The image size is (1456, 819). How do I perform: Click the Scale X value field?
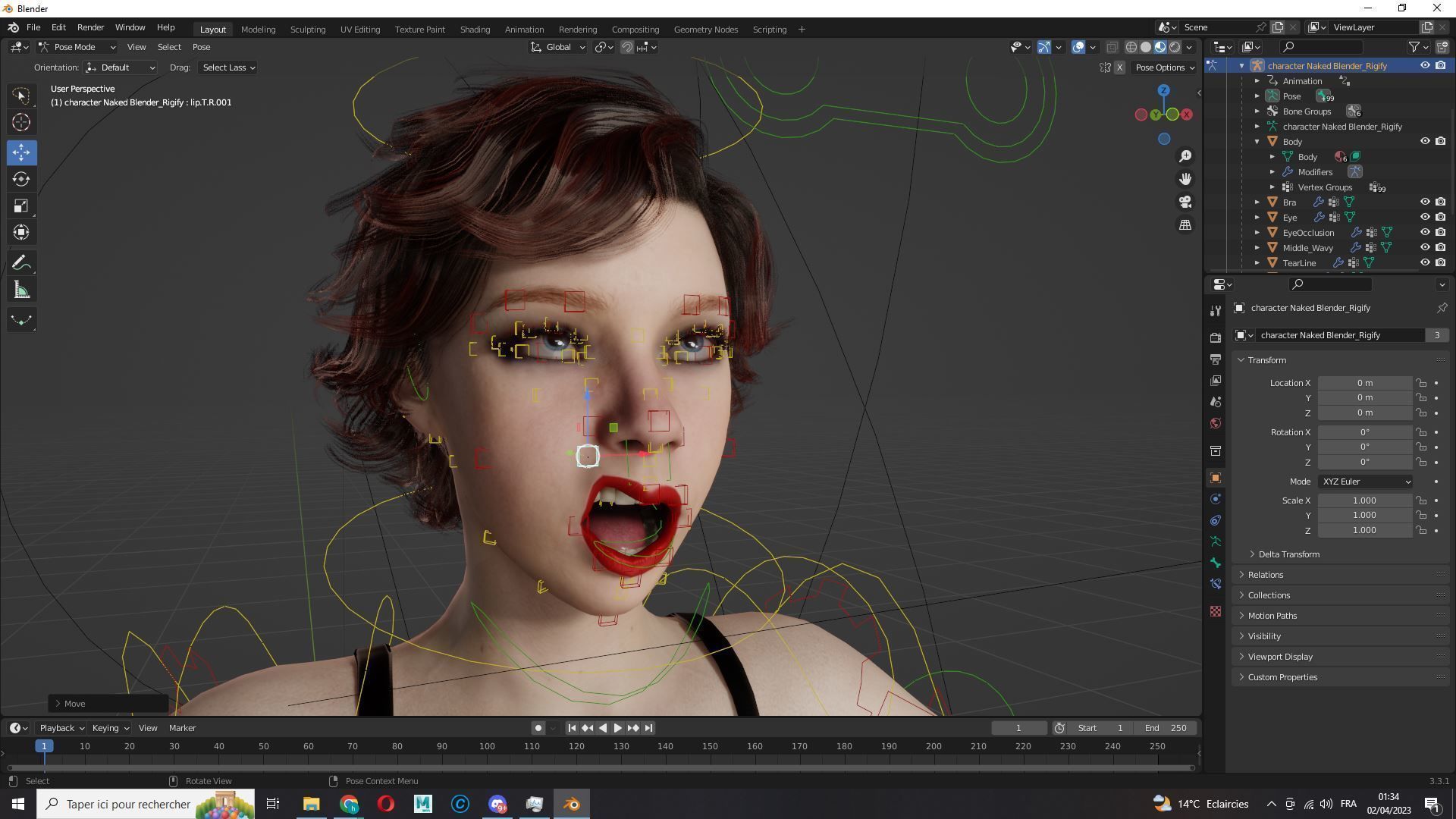coord(1363,500)
